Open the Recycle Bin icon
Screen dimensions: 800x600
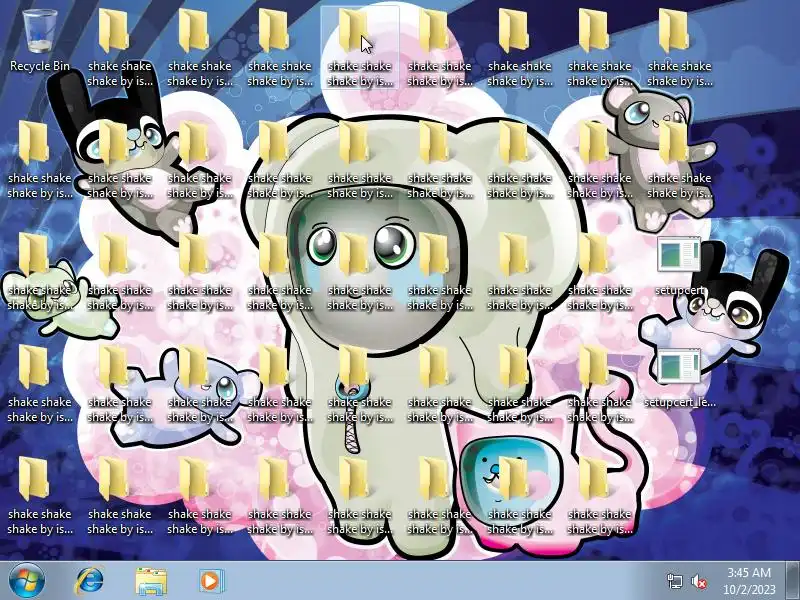point(40,41)
